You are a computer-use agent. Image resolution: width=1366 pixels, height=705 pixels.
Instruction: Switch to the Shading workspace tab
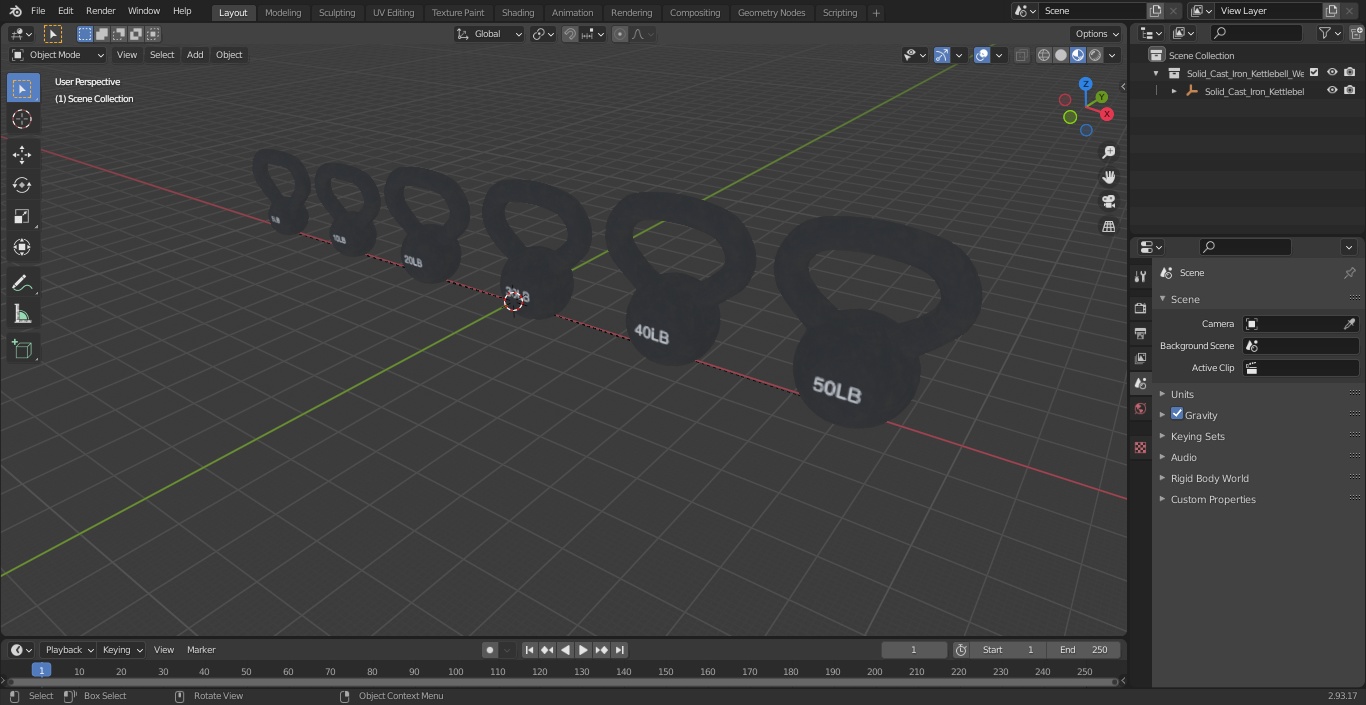pos(518,12)
